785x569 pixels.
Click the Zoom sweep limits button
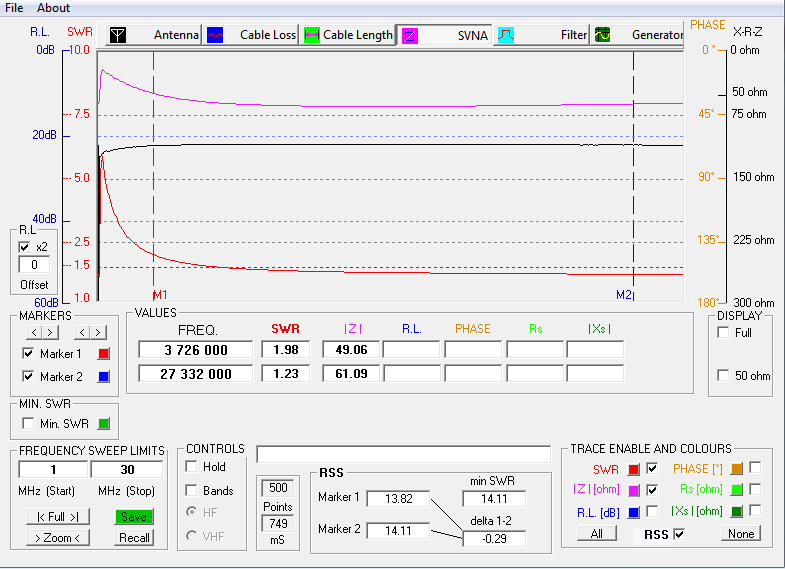[57, 538]
